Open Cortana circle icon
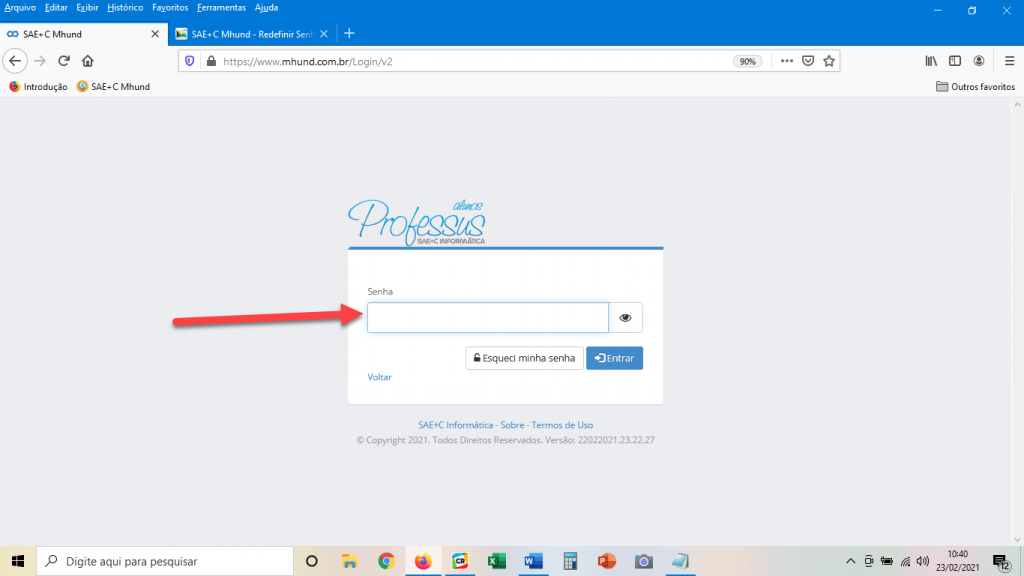 312,561
